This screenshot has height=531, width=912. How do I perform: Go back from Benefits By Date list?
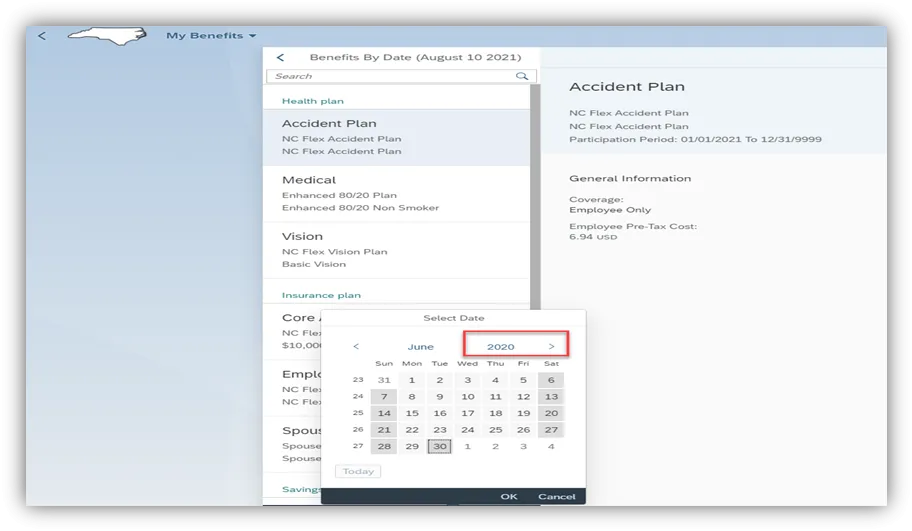(280, 57)
